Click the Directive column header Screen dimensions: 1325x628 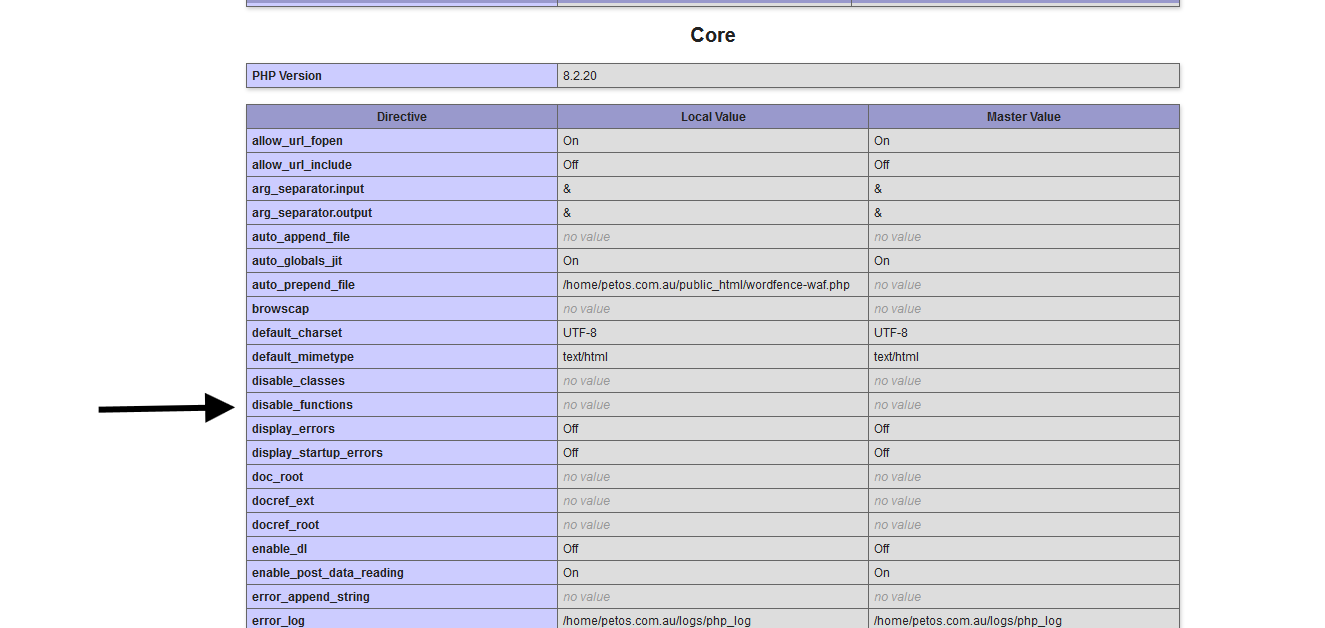tap(402, 117)
